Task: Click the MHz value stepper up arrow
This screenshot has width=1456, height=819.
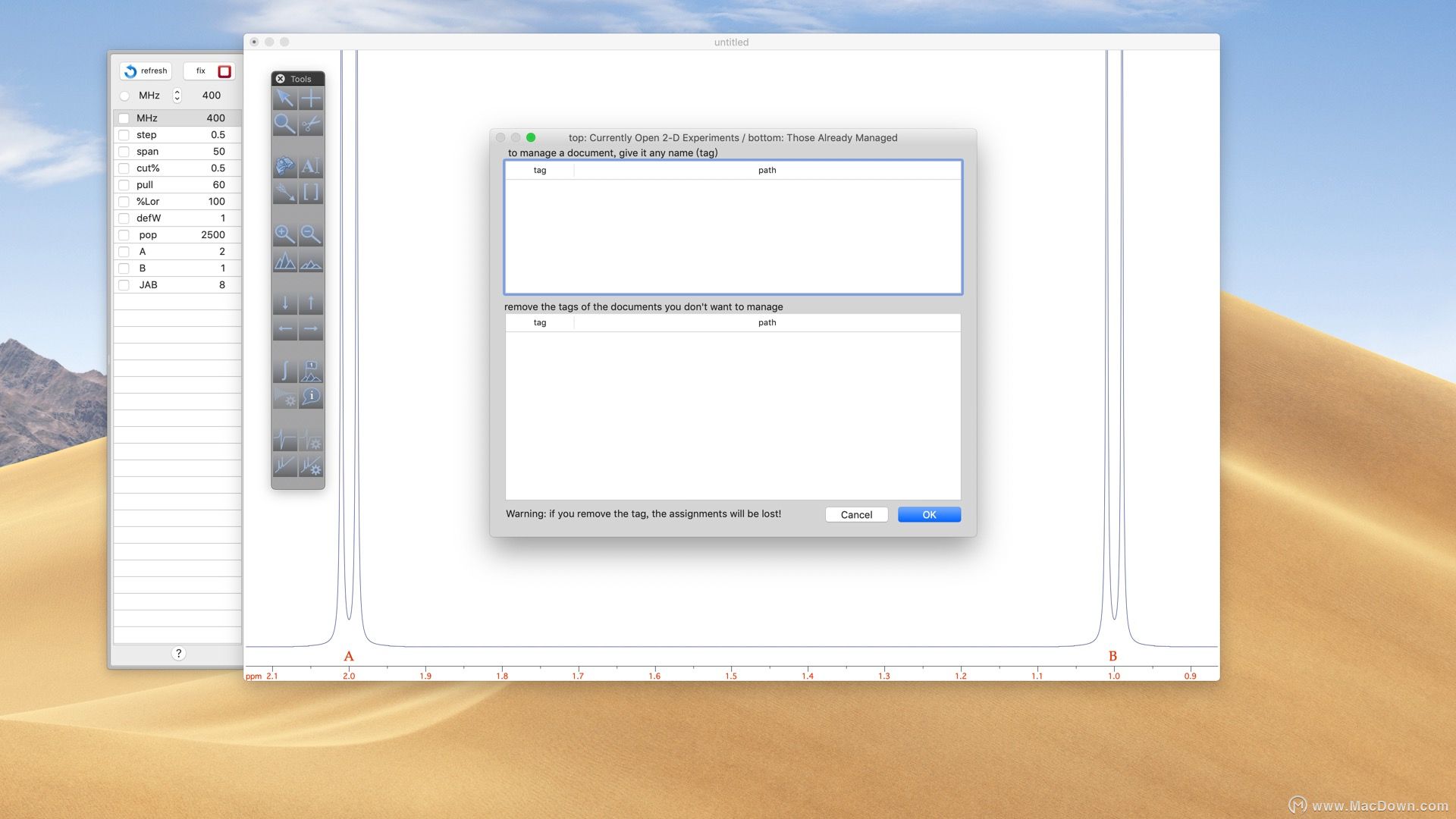Action: click(x=177, y=91)
